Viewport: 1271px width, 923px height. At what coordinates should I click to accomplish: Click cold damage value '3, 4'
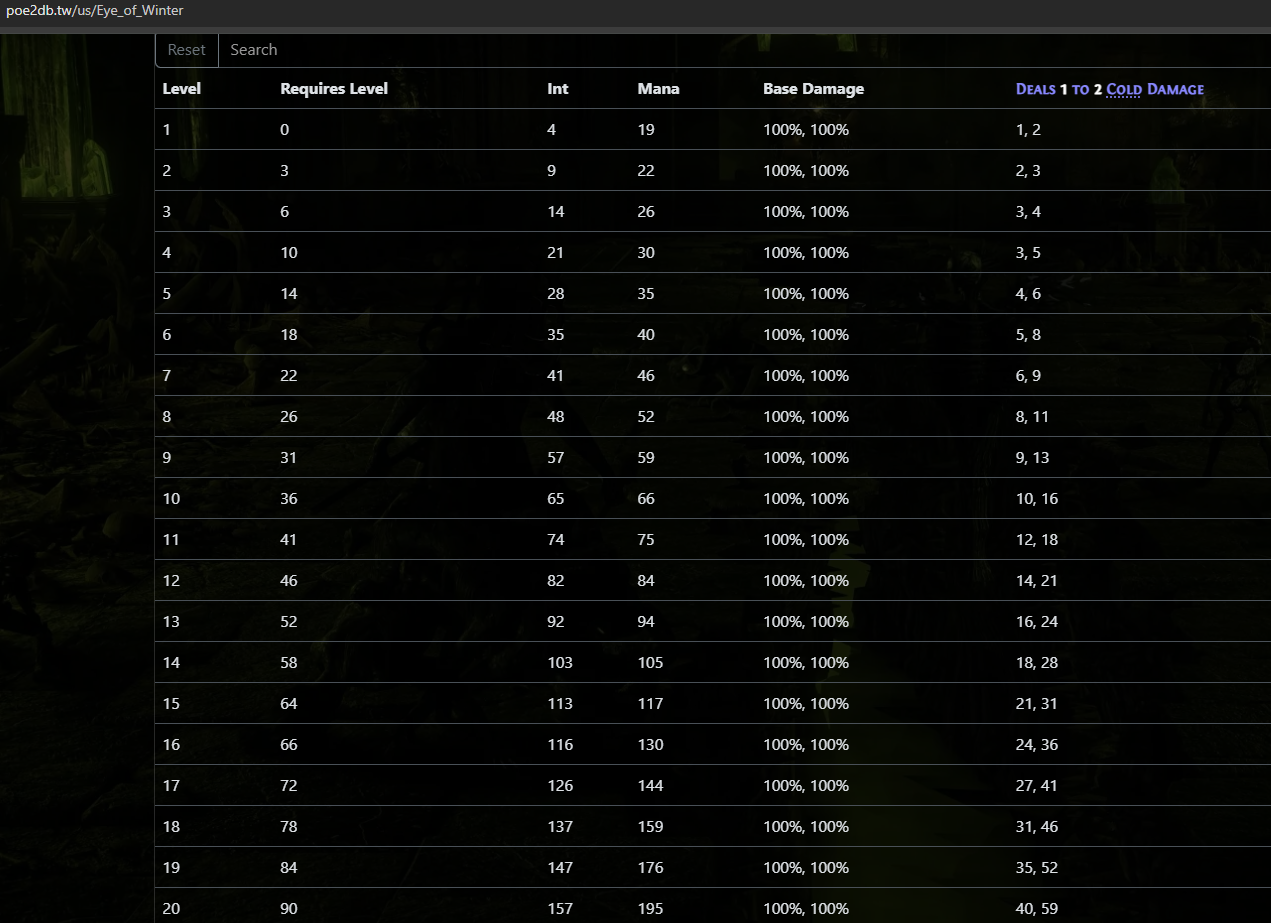[1028, 212]
